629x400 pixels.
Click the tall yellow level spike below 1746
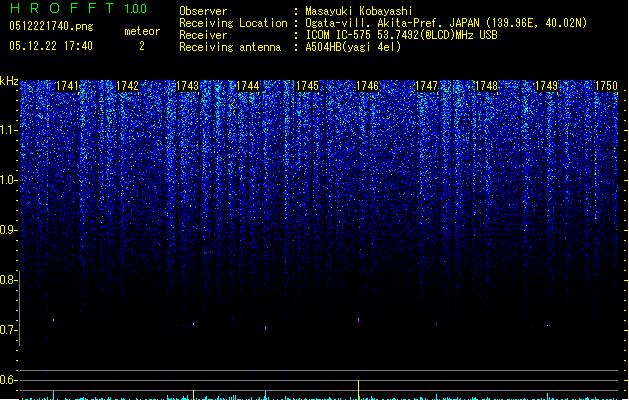359,389
